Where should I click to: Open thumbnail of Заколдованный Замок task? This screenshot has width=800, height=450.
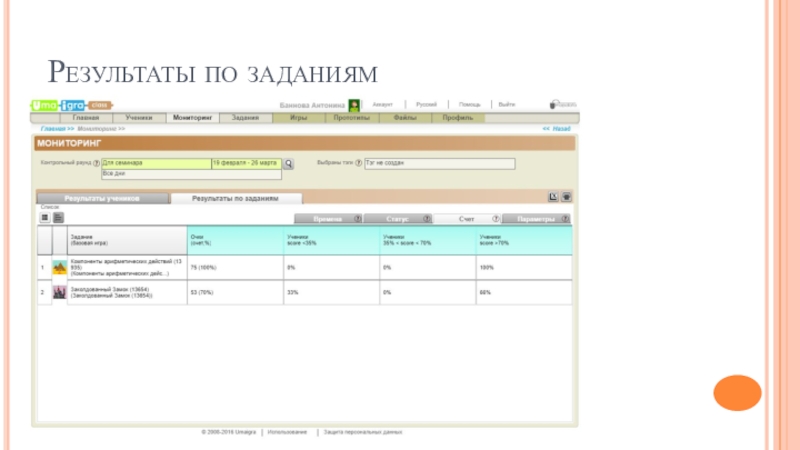point(60,292)
